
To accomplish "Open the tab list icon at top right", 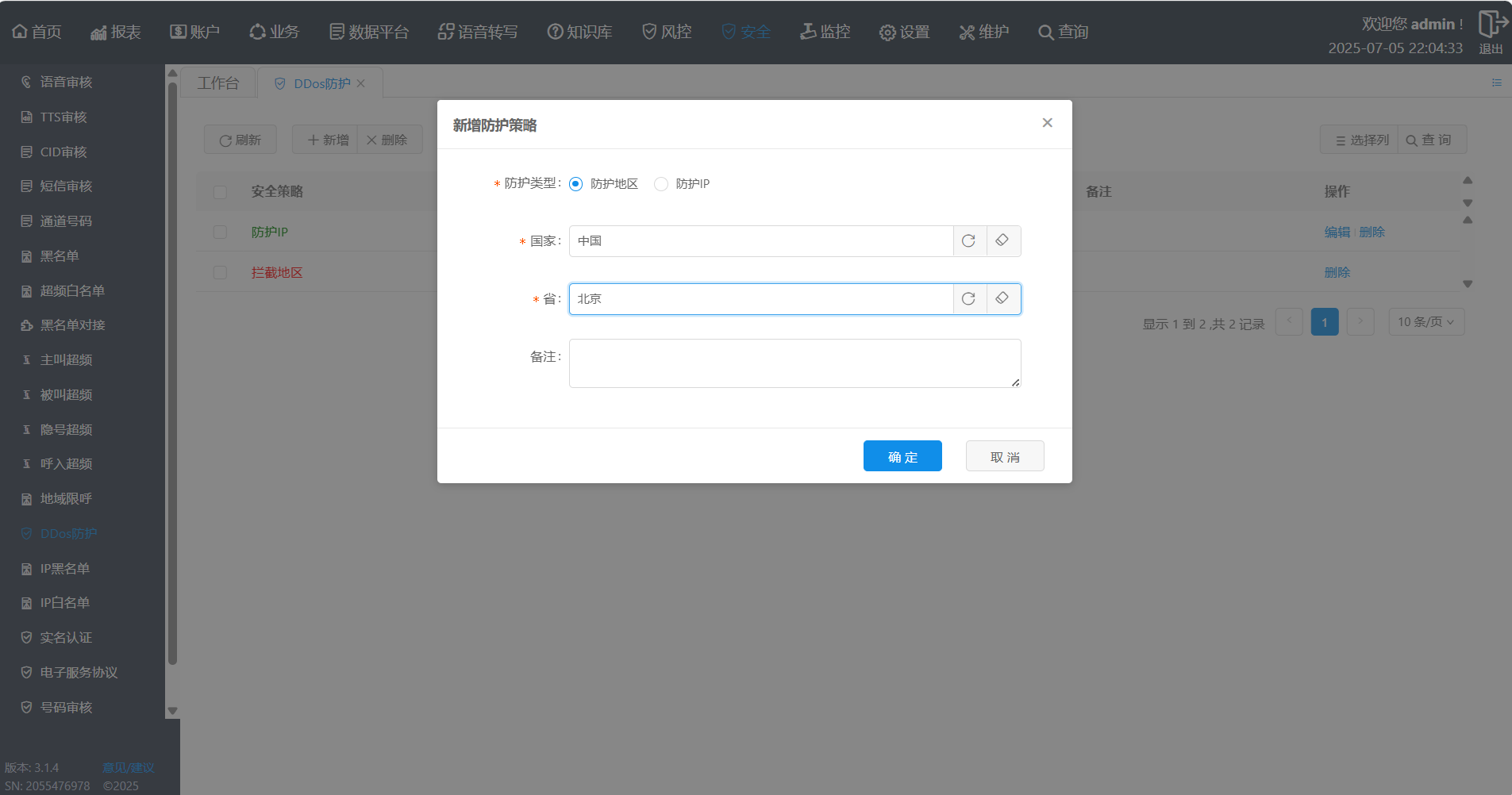I will point(1496,83).
